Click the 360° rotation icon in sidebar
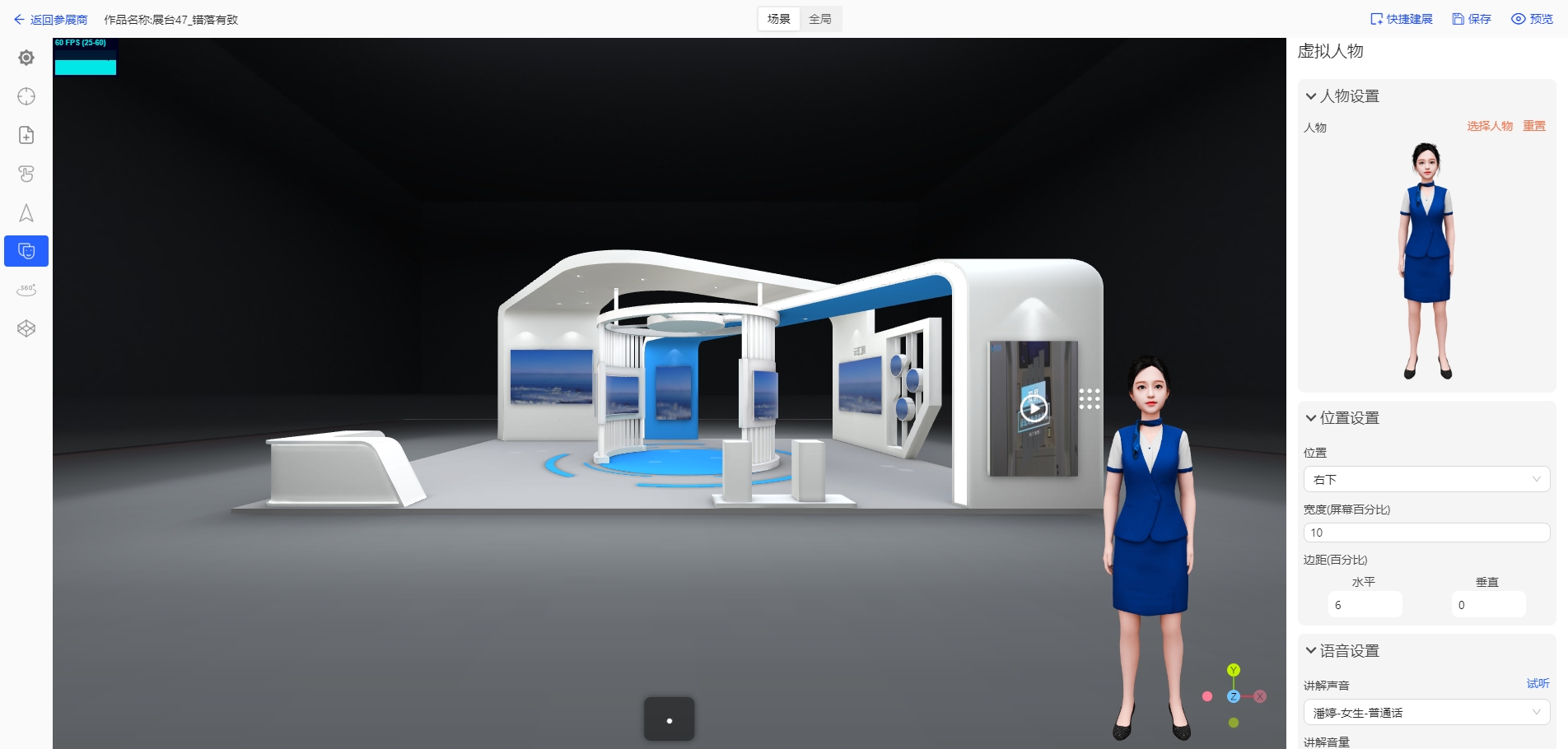 point(26,290)
